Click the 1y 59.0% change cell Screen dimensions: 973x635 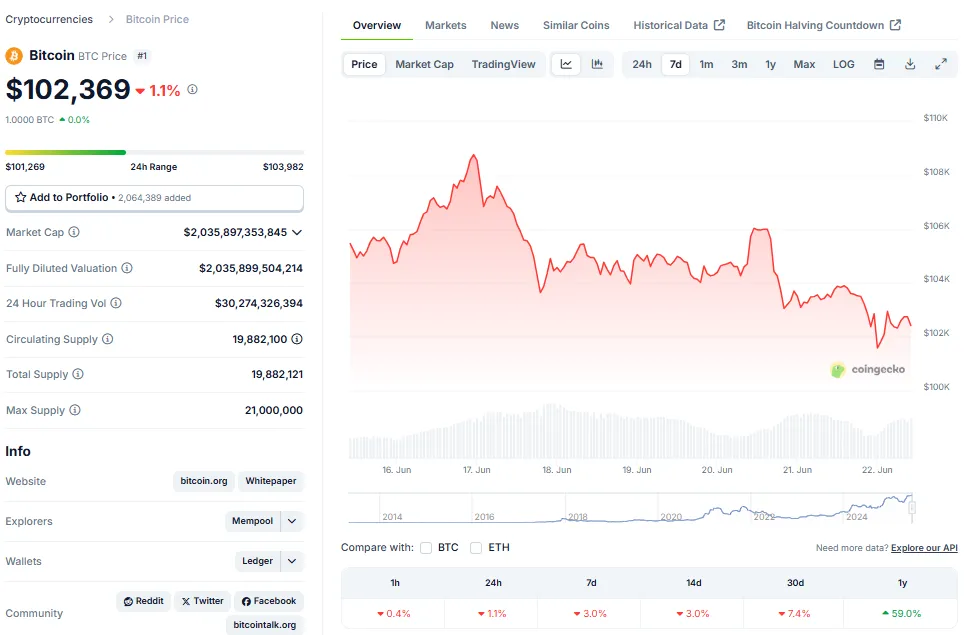click(901, 613)
